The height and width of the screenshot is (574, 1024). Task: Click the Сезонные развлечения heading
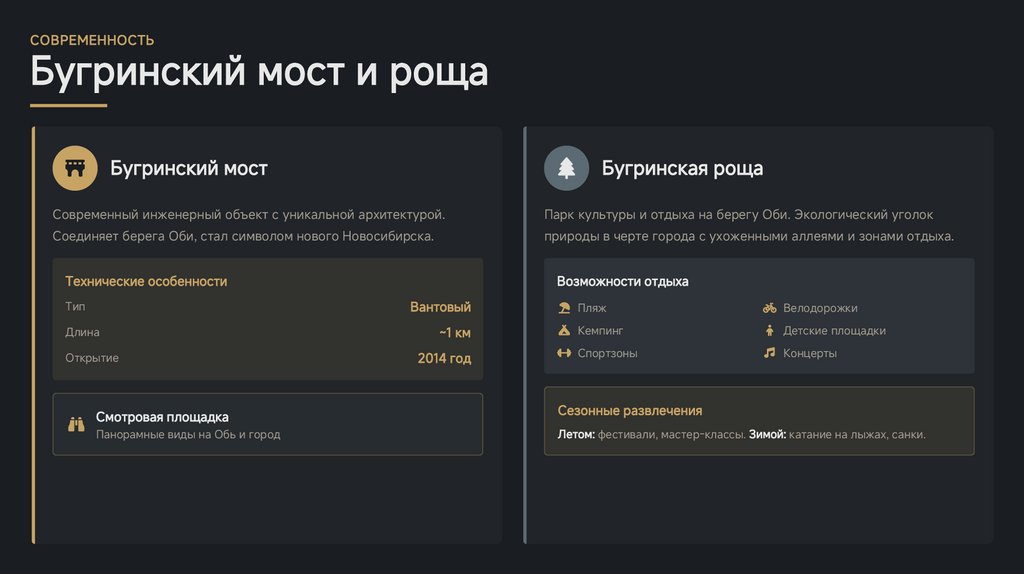(x=629, y=410)
